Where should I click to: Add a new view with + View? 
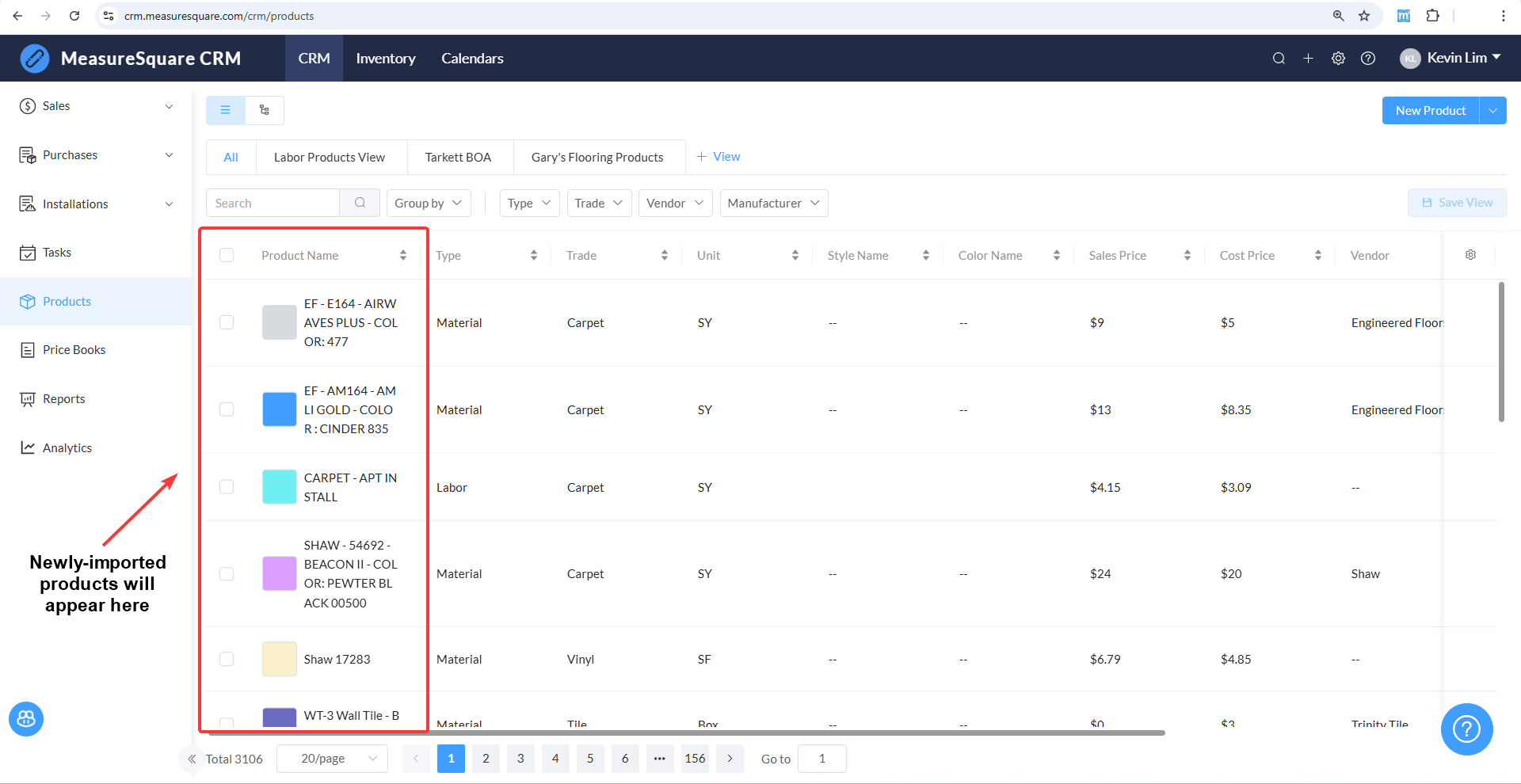(719, 157)
